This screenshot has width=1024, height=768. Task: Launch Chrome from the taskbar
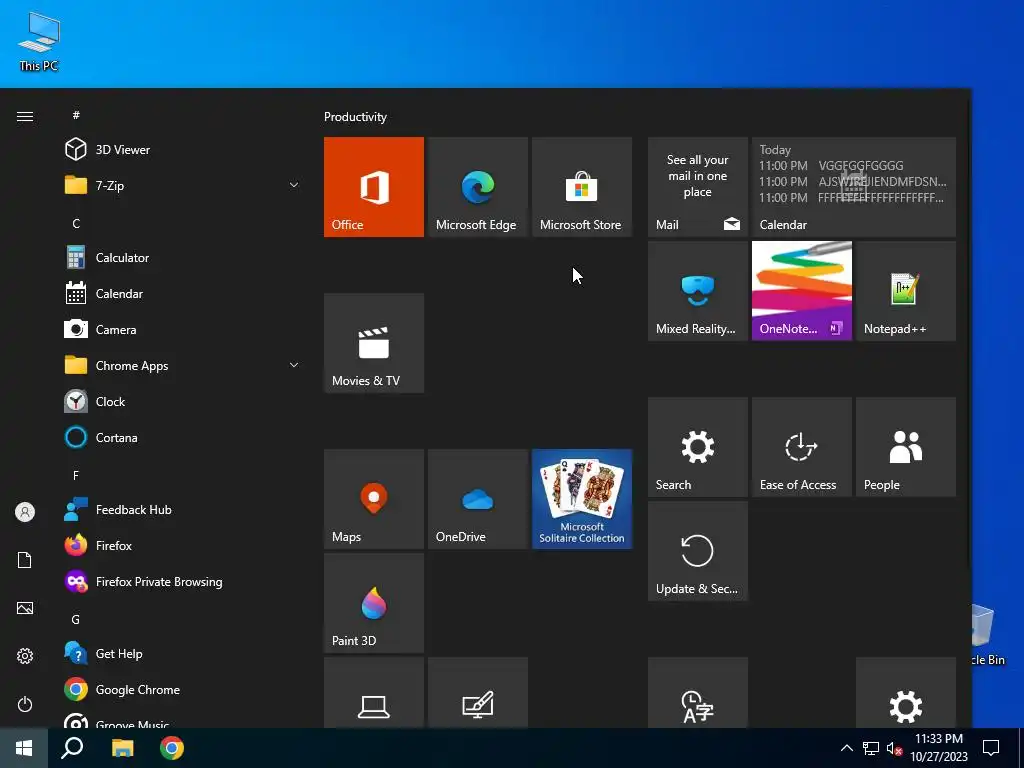pyautogui.click(x=172, y=748)
